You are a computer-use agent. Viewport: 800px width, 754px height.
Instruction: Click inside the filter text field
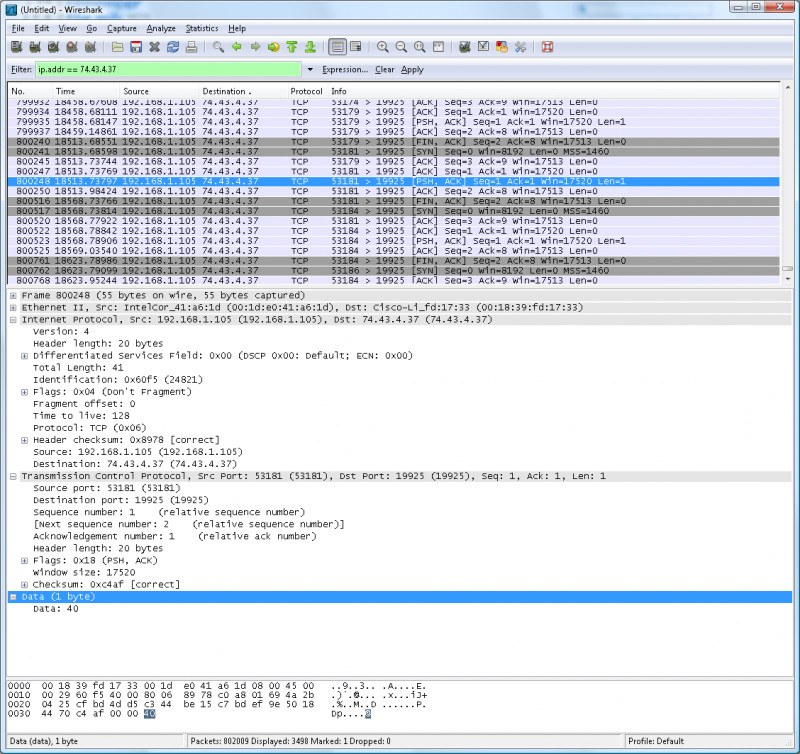(x=168, y=69)
